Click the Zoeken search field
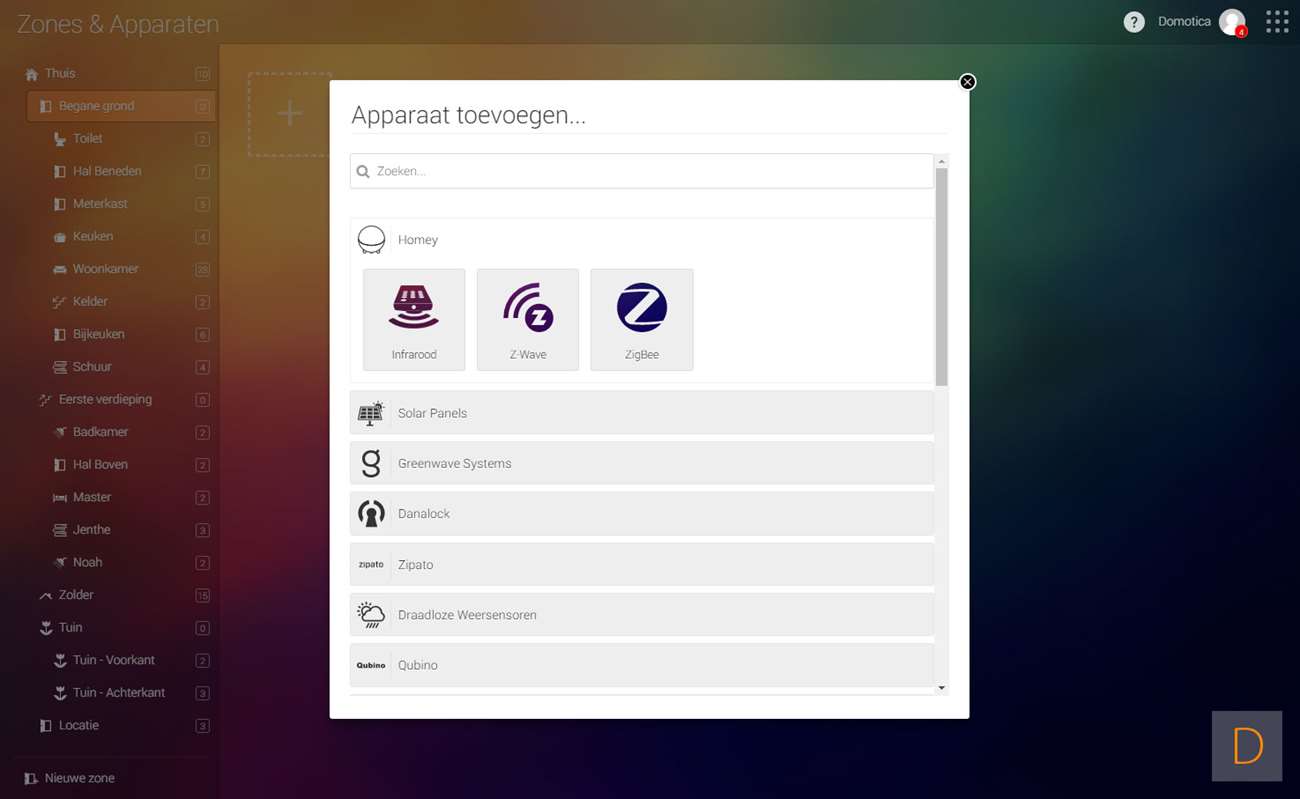This screenshot has width=1300, height=799. (x=642, y=171)
